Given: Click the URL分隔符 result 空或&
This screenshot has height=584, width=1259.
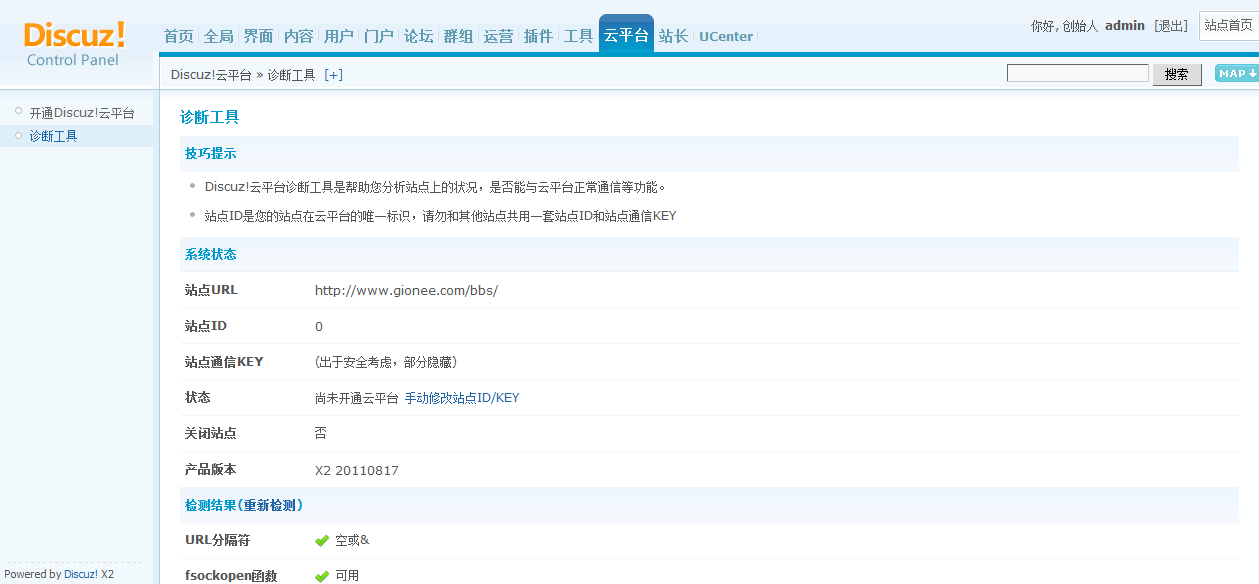Looking at the screenshot, I should 352,541.
